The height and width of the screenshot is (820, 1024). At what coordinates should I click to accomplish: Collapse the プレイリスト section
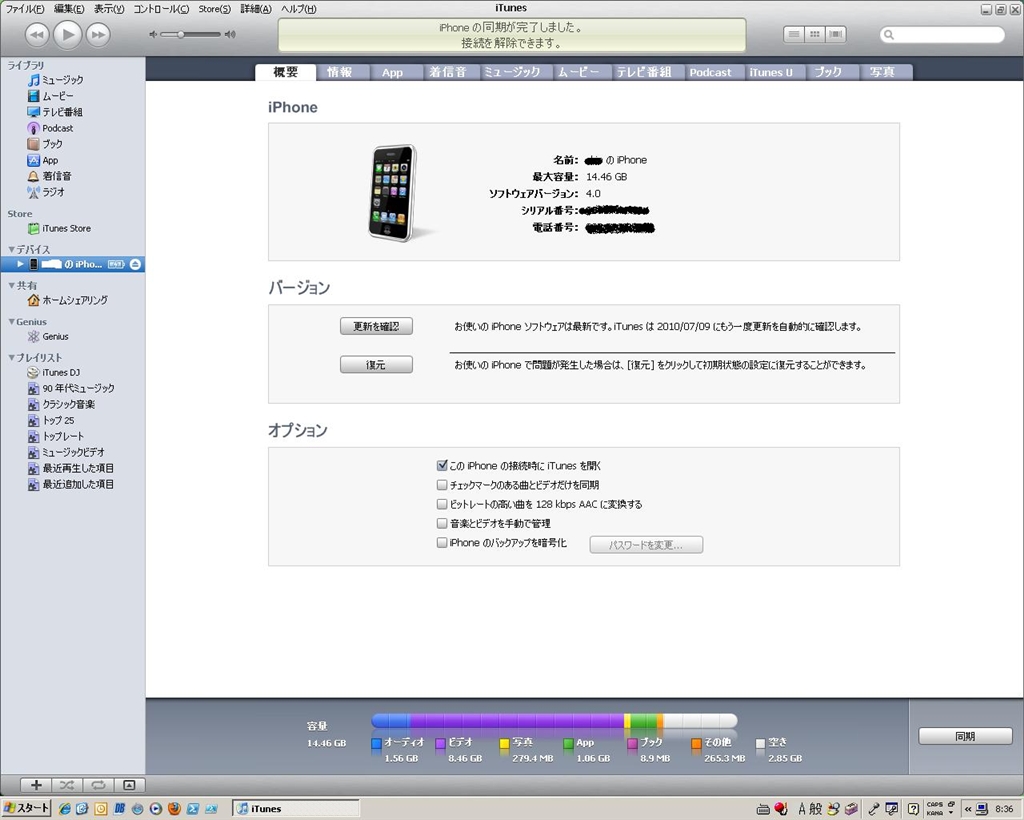point(11,358)
